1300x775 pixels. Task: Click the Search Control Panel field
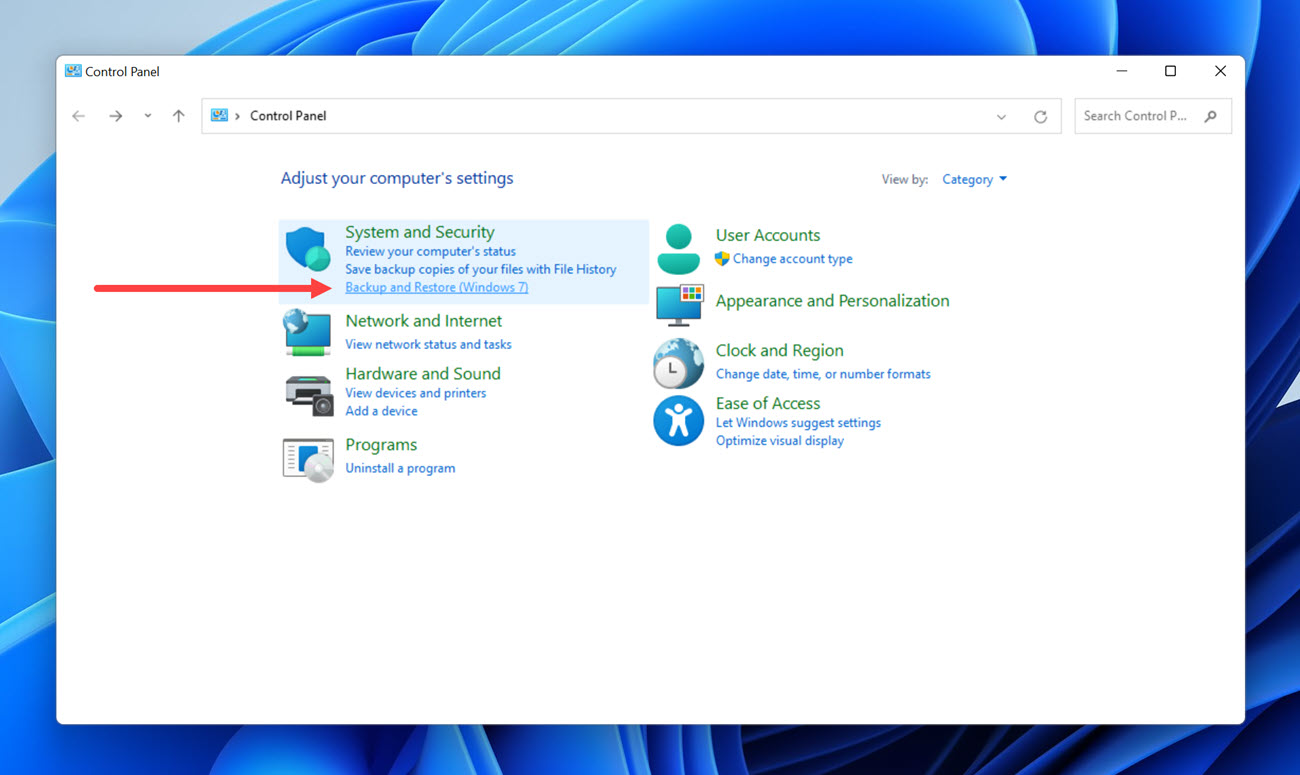coord(1153,116)
